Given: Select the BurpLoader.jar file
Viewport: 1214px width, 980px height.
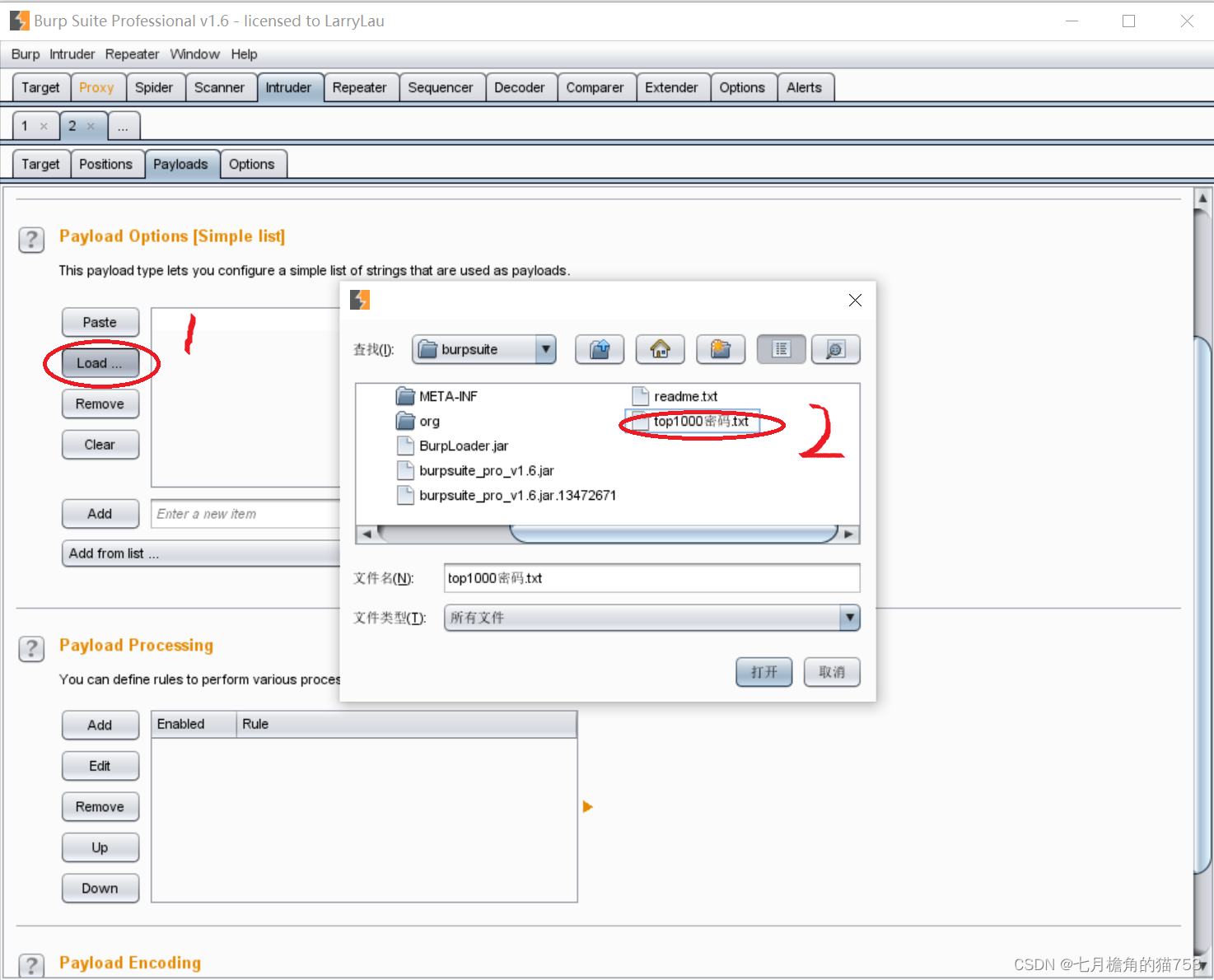Looking at the screenshot, I should pyautogui.click(x=452, y=446).
